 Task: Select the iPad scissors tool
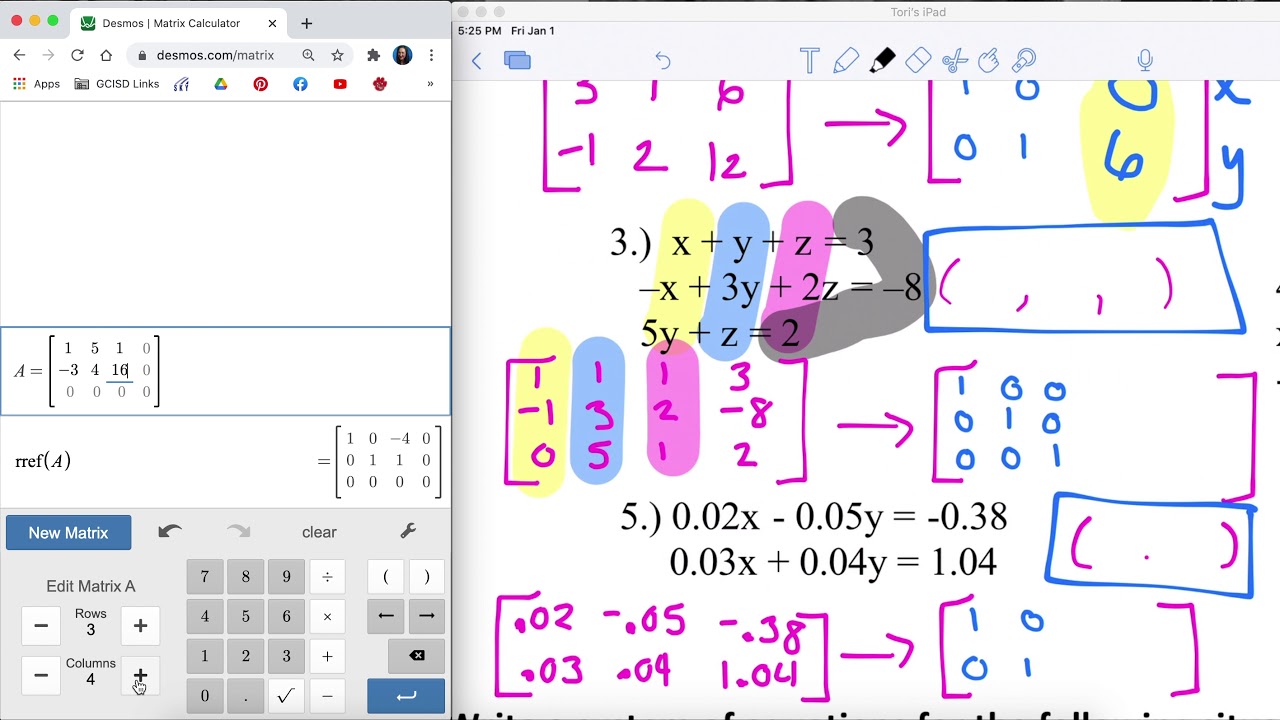coord(955,61)
